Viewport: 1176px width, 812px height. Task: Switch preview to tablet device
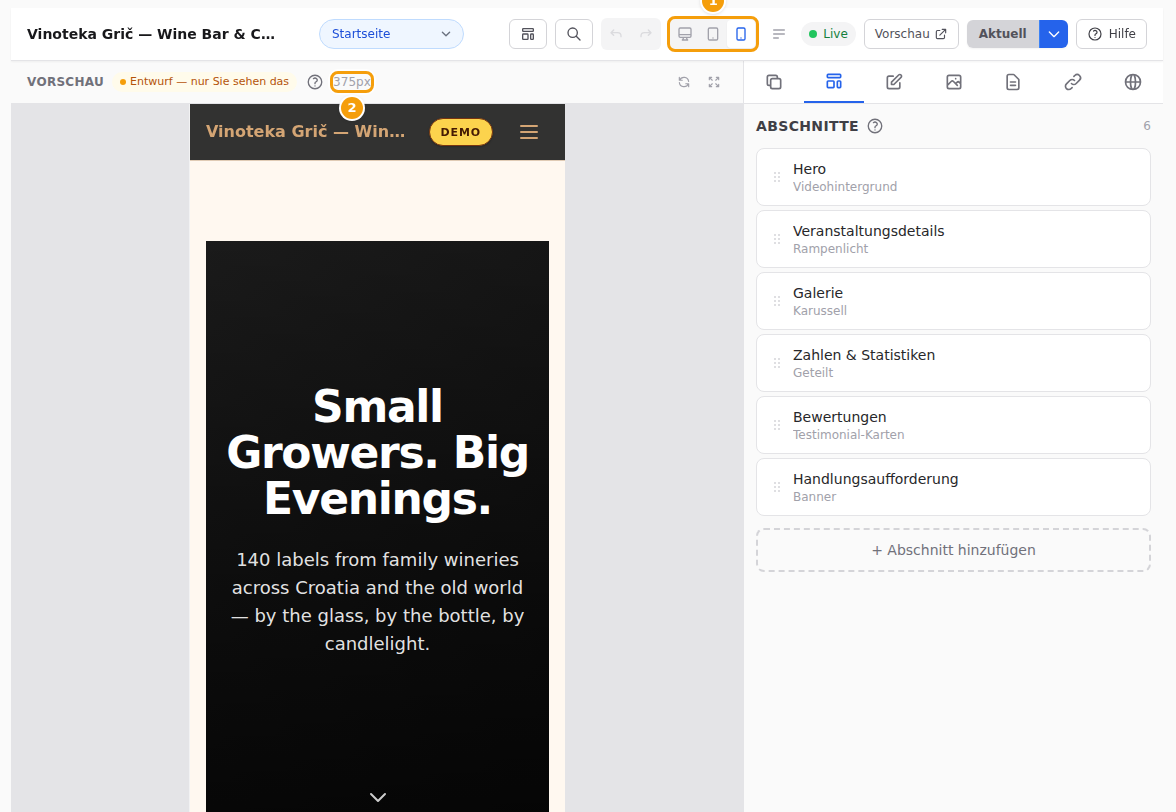pos(713,34)
